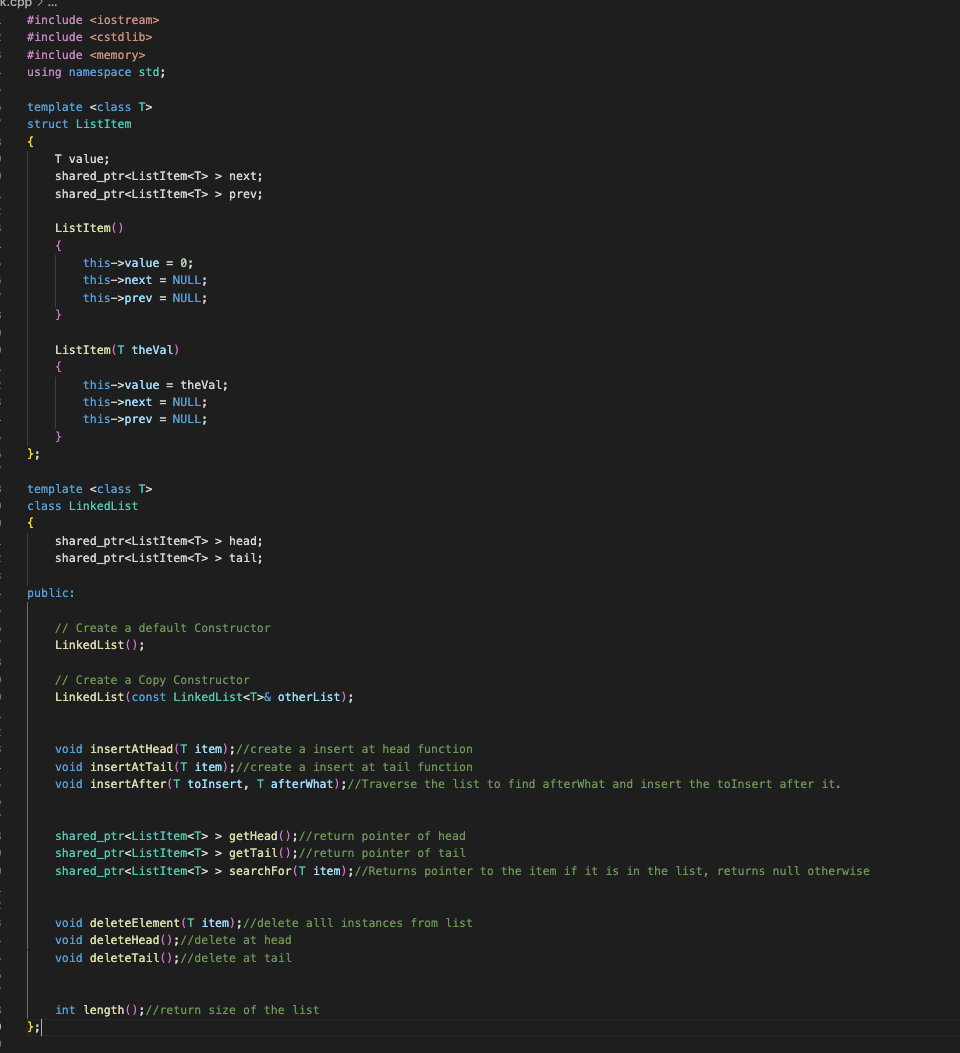The width and height of the screenshot is (960, 1053).
Task: Click the public access specifier
Action: click(x=46, y=592)
